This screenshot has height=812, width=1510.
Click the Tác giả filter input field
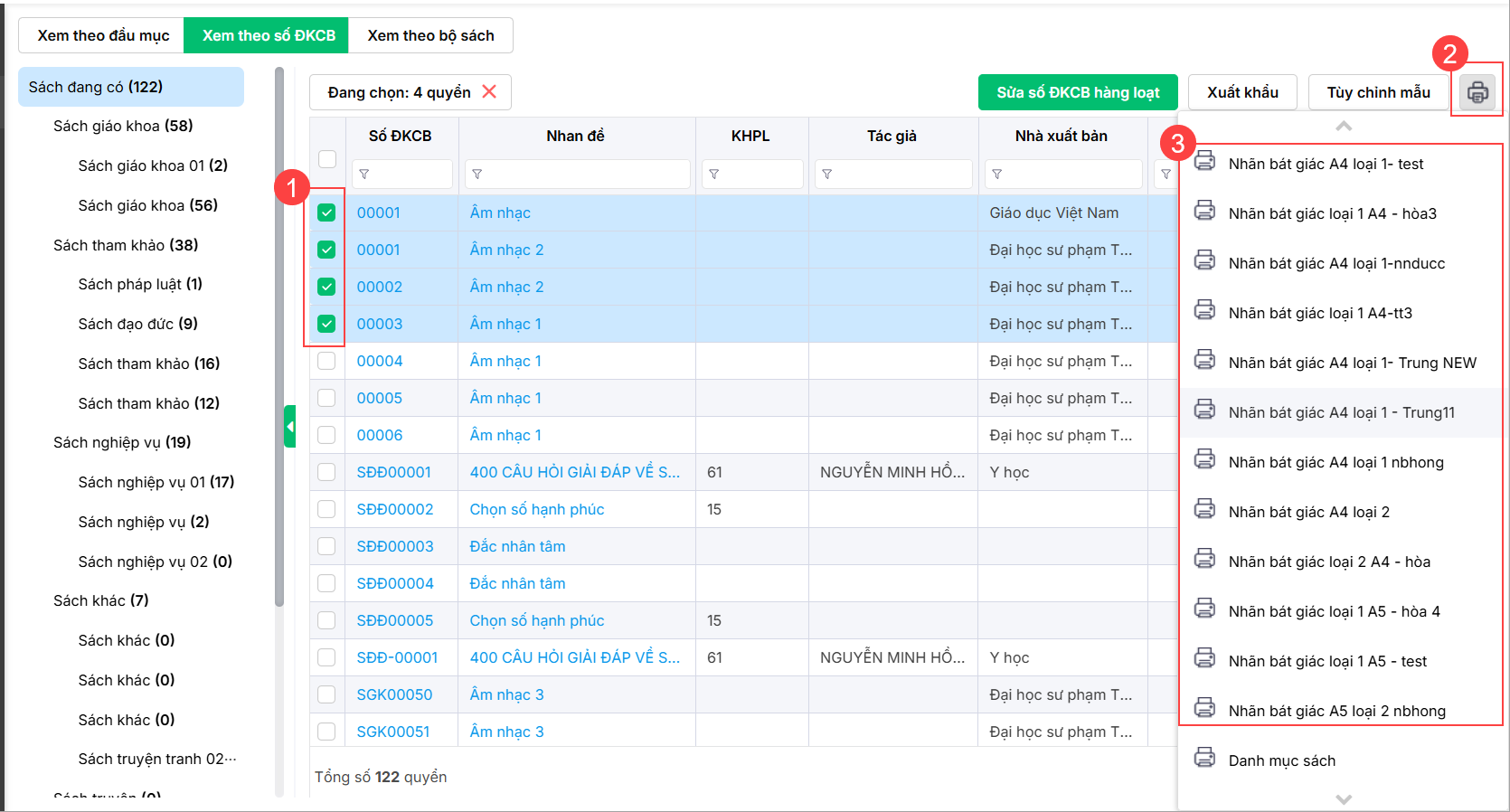click(x=893, y=174)
